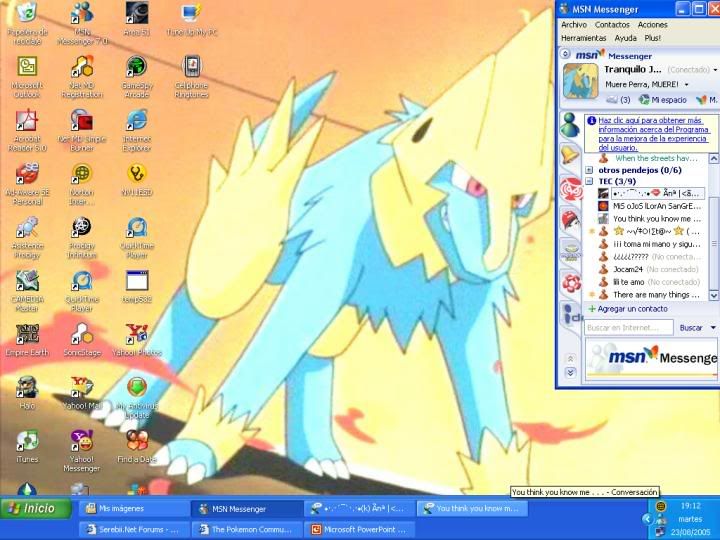Click Mi espacio link

(x=663, y=100)
